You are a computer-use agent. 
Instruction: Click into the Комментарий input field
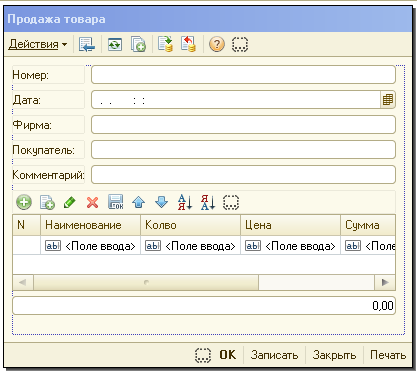(x=243, y=175)
